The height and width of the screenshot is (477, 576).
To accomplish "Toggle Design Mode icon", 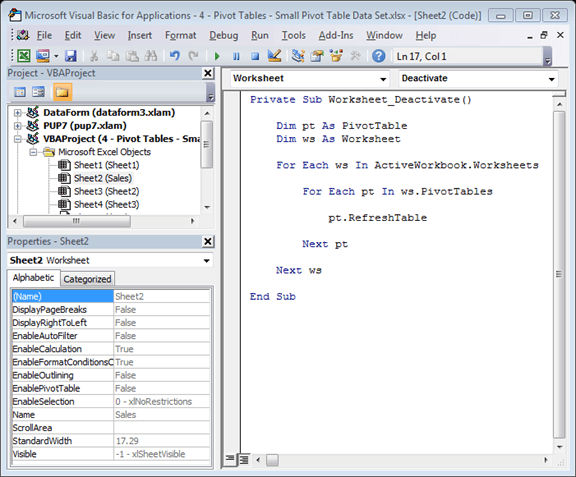I will [274, 56].
